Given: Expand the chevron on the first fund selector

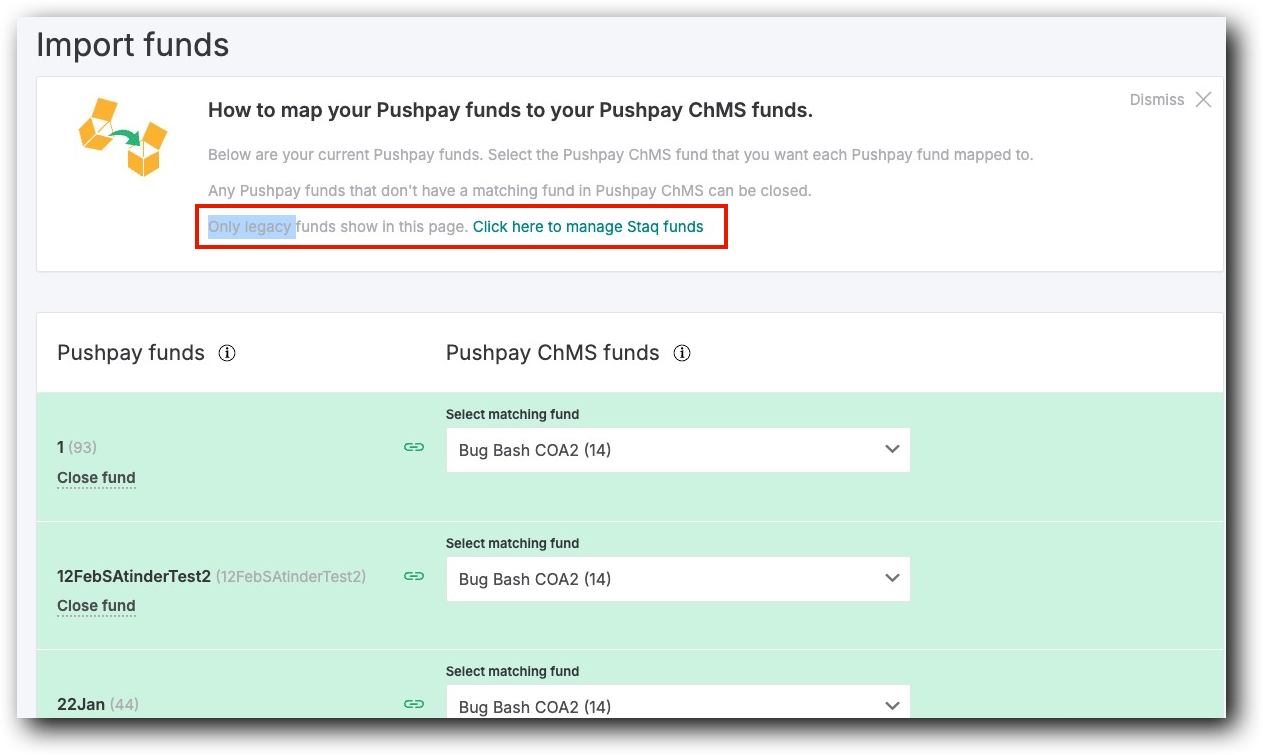Looking at the screenshot, I should 891,450.
